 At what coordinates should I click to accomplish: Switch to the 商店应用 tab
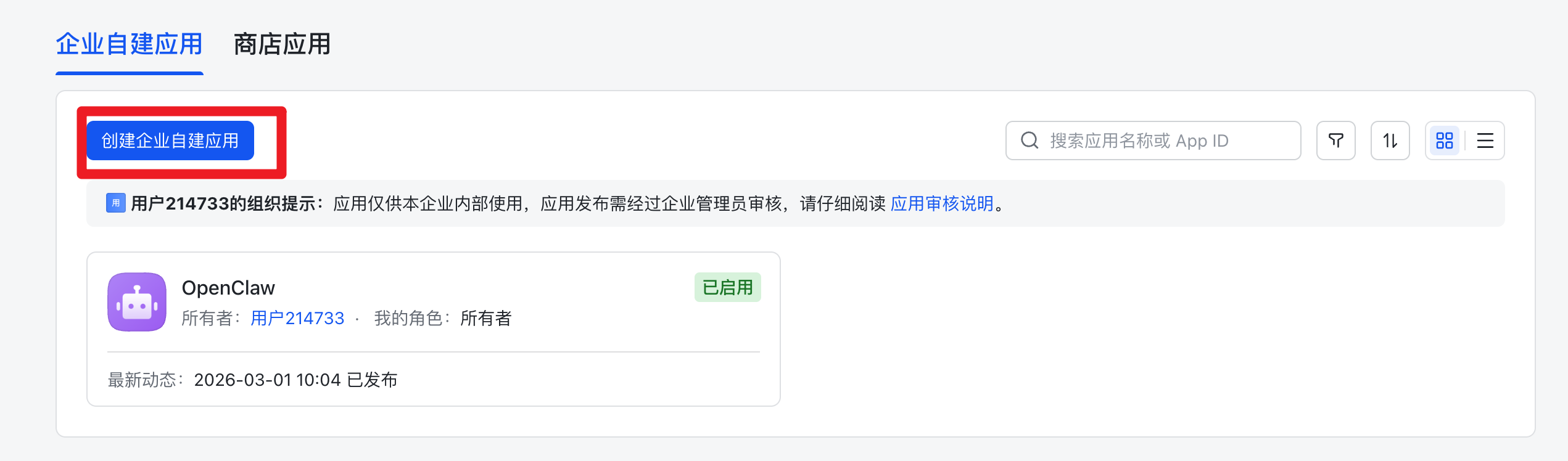(282, 44)
